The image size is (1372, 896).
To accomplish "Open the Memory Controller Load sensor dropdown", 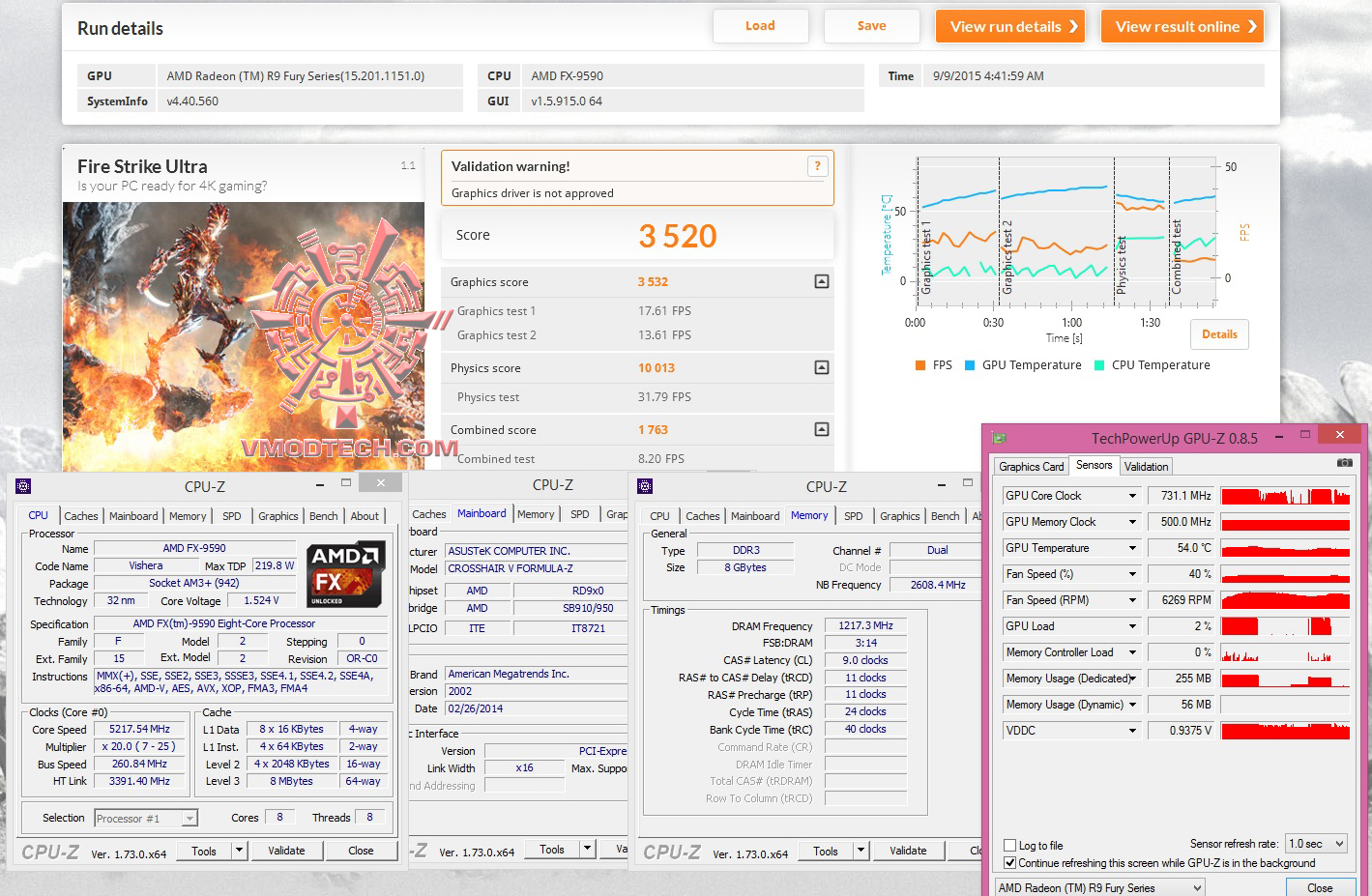I will tap(1133, 652).
